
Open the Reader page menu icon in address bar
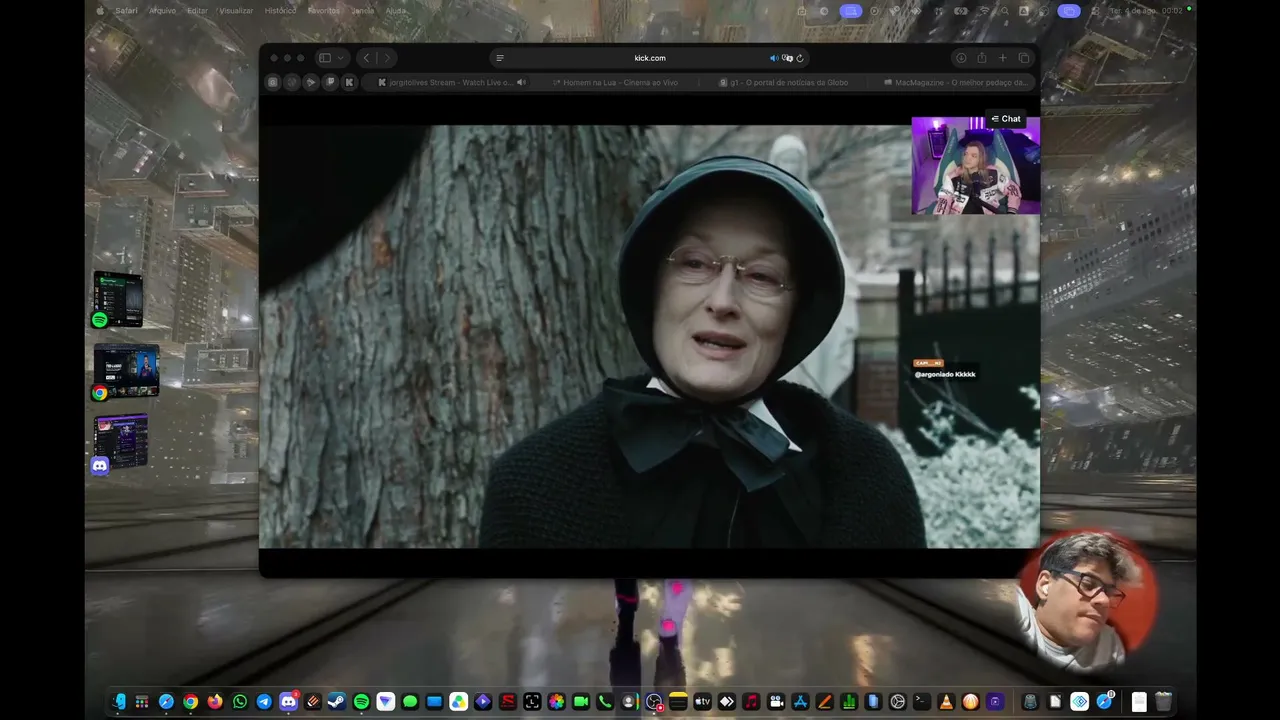[x=500, y=58]
